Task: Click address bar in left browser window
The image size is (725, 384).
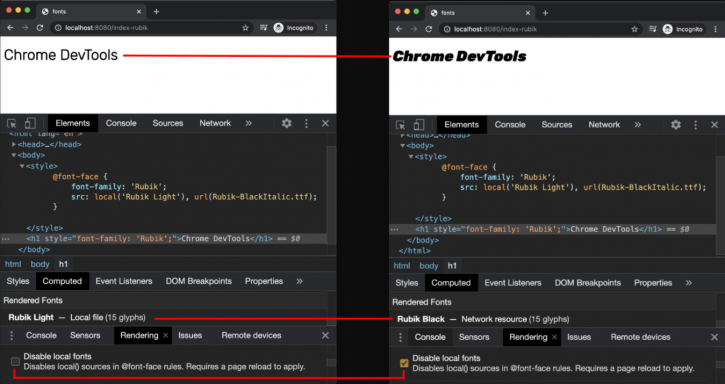Action: (x=152, y=28)
